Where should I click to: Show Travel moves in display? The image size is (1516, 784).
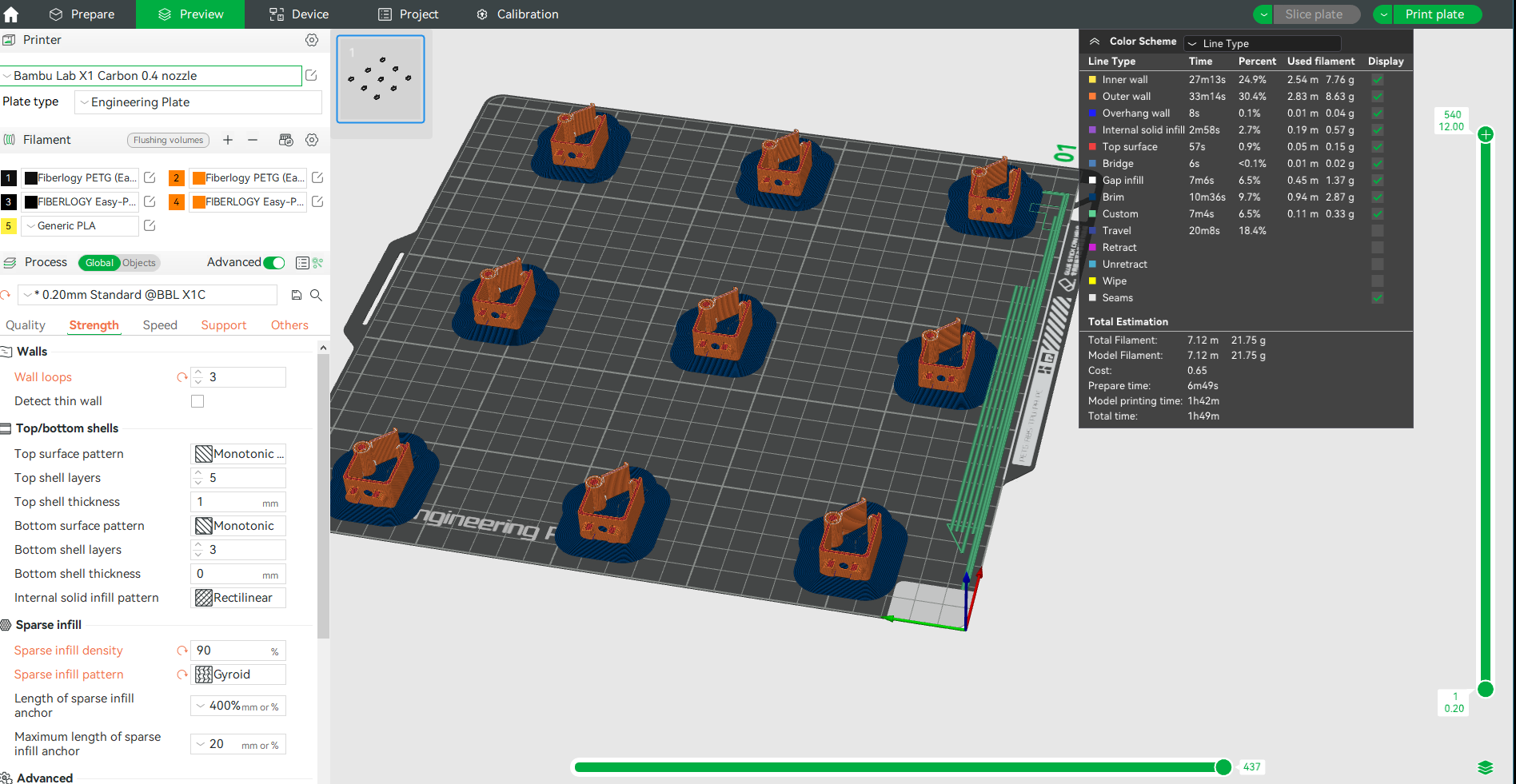coord(1378,231)
